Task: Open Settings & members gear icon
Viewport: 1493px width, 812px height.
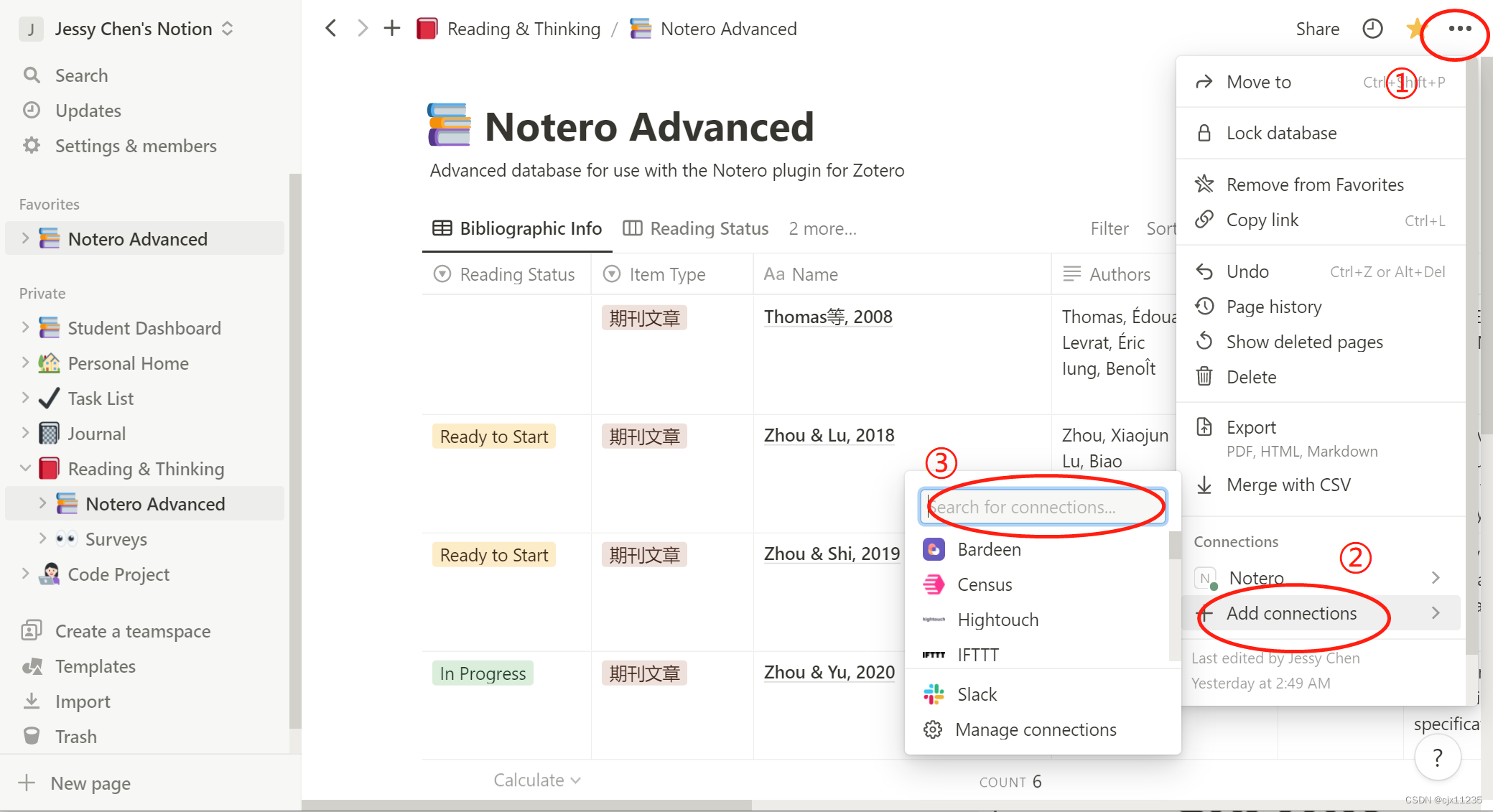Action: coord(32,145)
